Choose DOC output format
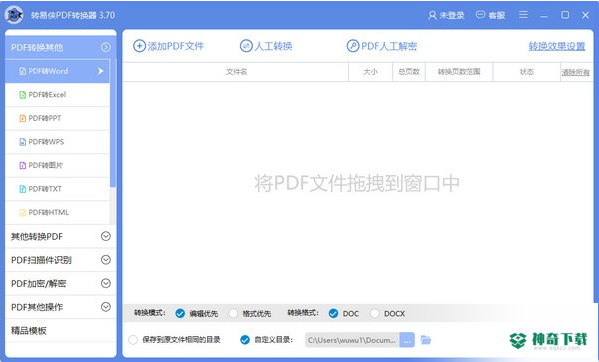Viewport: 599px width, 362px height. (333, 314)
